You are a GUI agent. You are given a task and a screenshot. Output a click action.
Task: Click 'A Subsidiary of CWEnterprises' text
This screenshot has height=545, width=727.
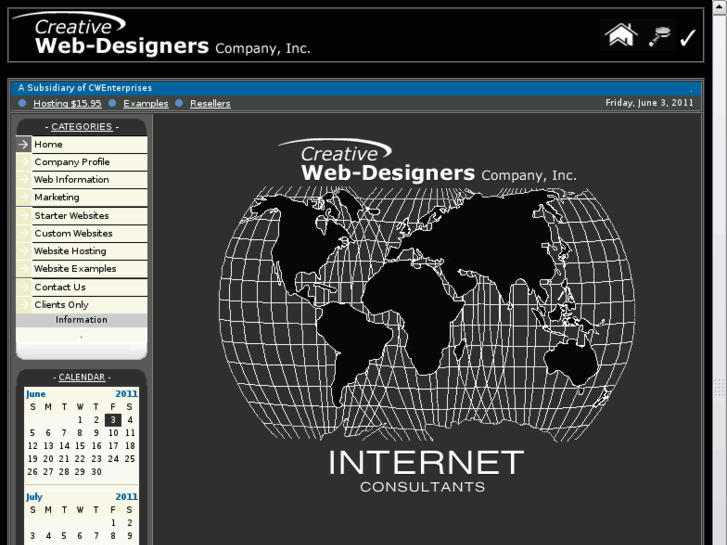tap(85, 88)
